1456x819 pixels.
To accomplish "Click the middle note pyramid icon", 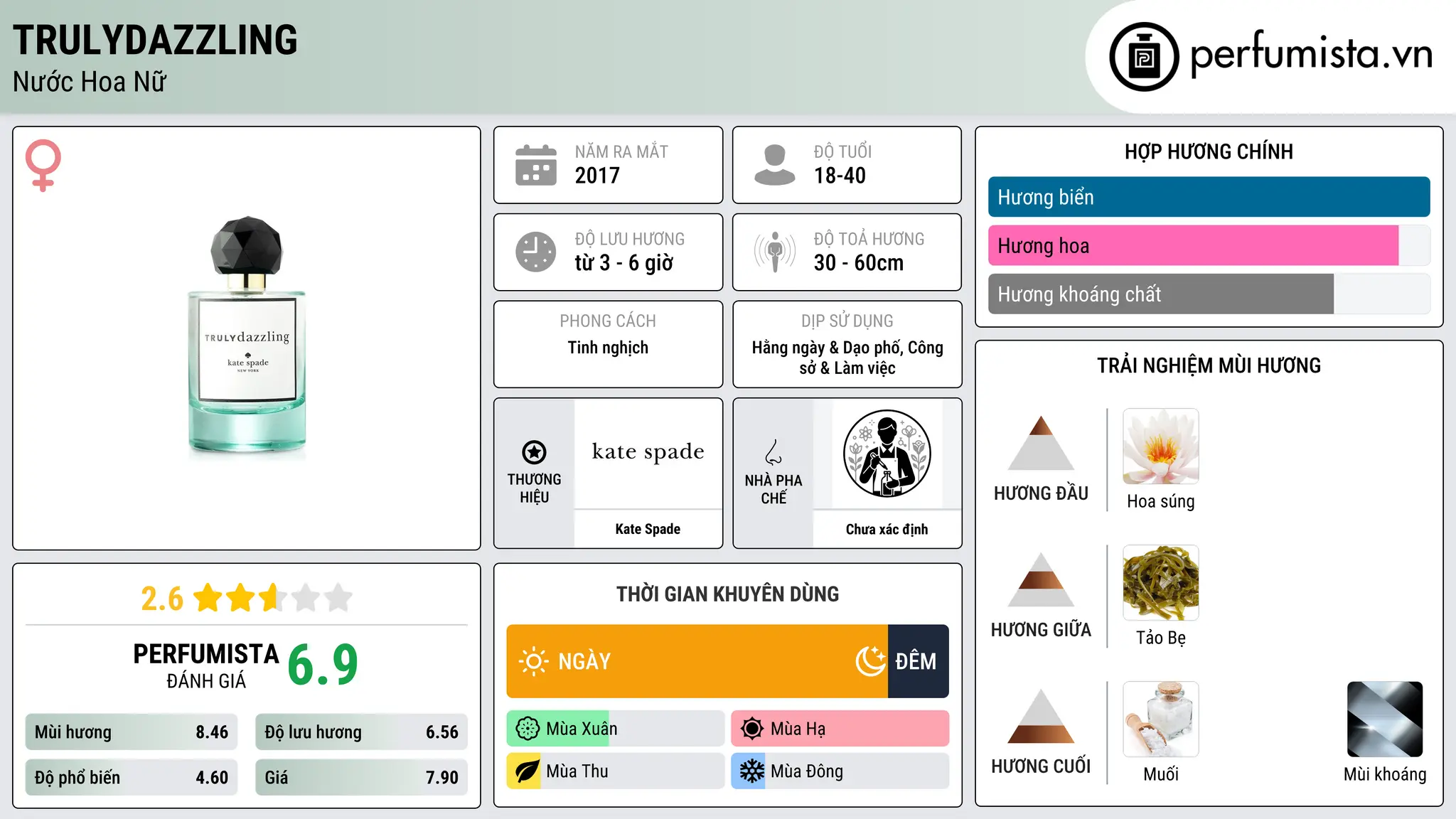I will 1041,579.
